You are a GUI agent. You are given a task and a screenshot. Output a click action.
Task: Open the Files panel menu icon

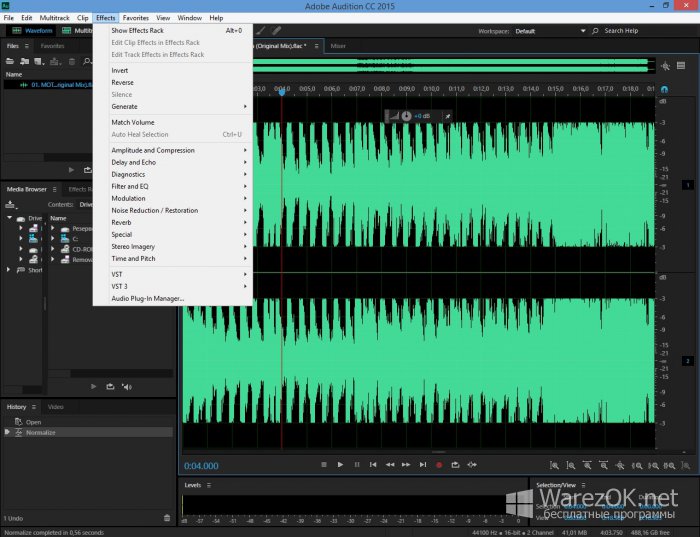pos(27,46)
